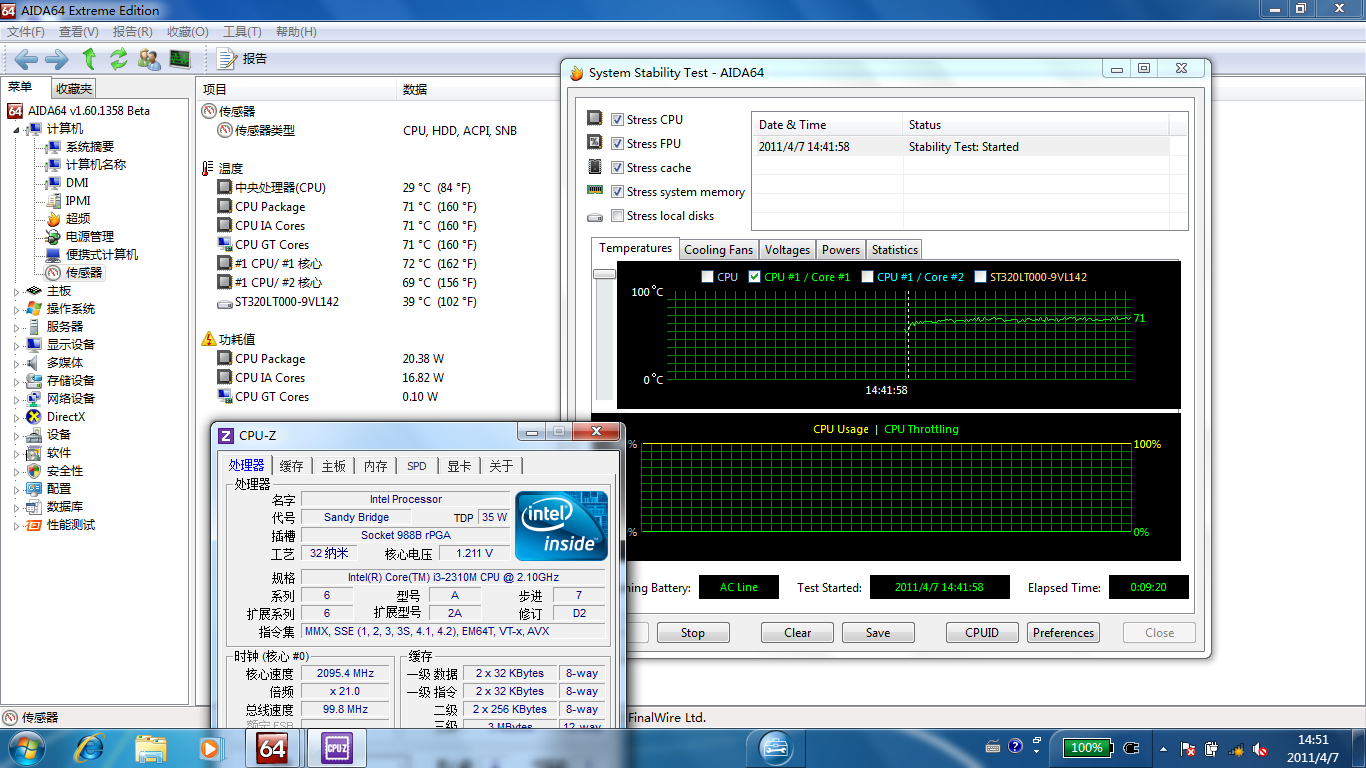Switch to the Statistics tab
This screenshot has height=768, width=1366.
pos(894,250)
